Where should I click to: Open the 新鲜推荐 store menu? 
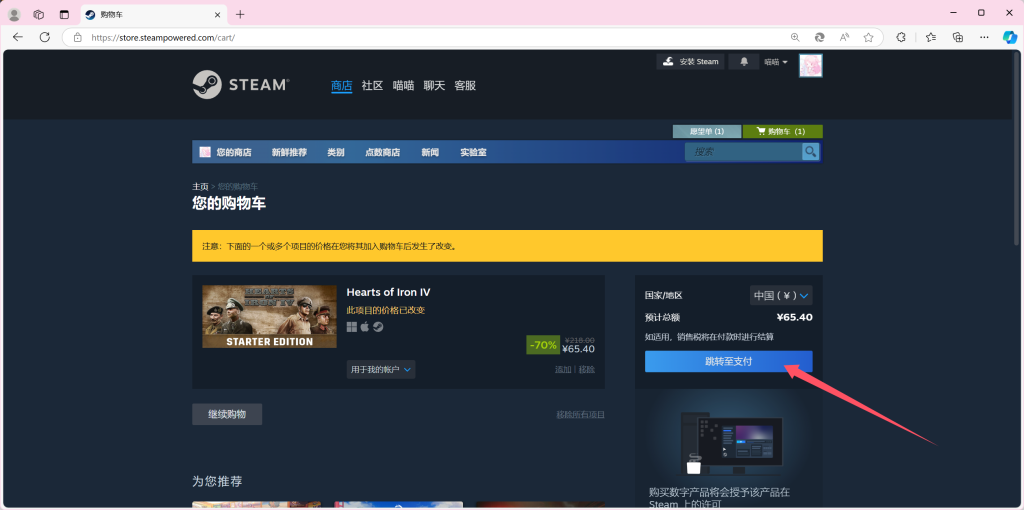point(289,152)
